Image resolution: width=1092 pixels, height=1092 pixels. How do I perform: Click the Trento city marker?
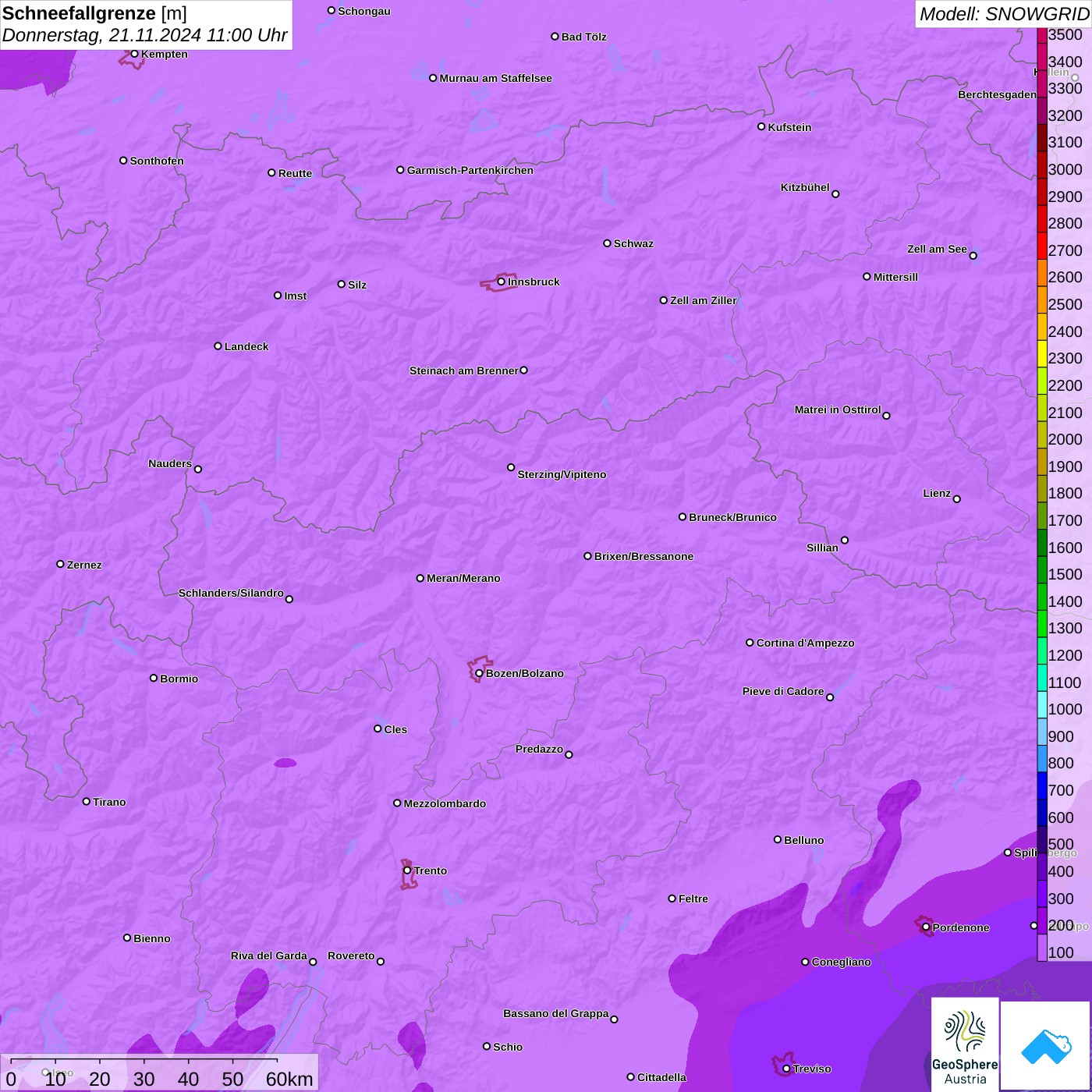407,870
